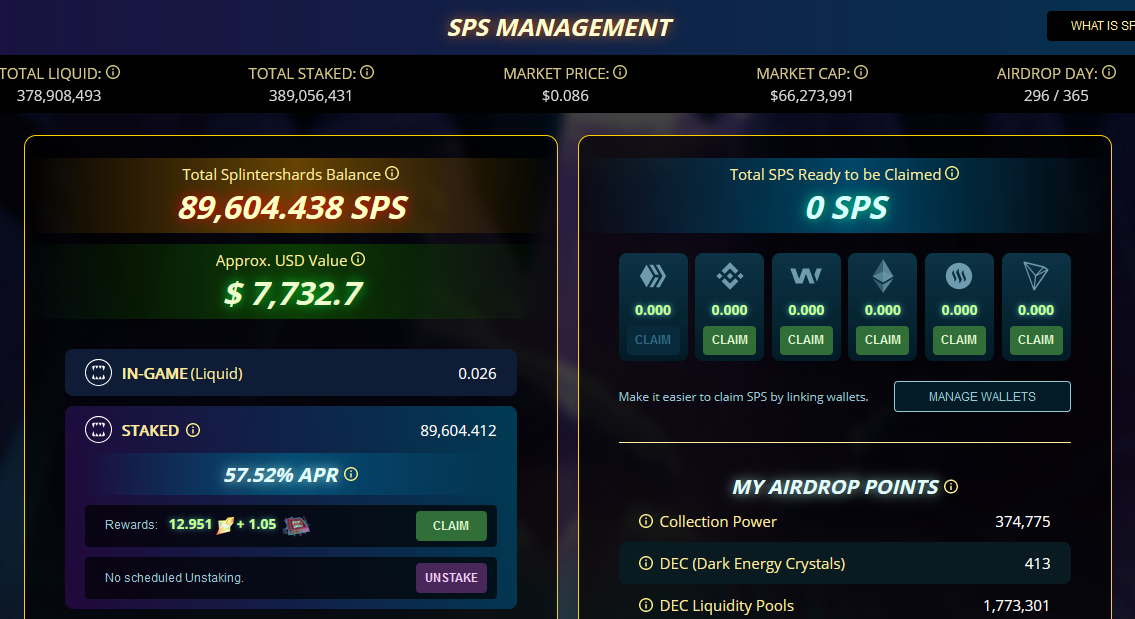This screenshot has width=1135, height=619.
Task: Click the Unstake button
Action: click(x=451, y=578)
